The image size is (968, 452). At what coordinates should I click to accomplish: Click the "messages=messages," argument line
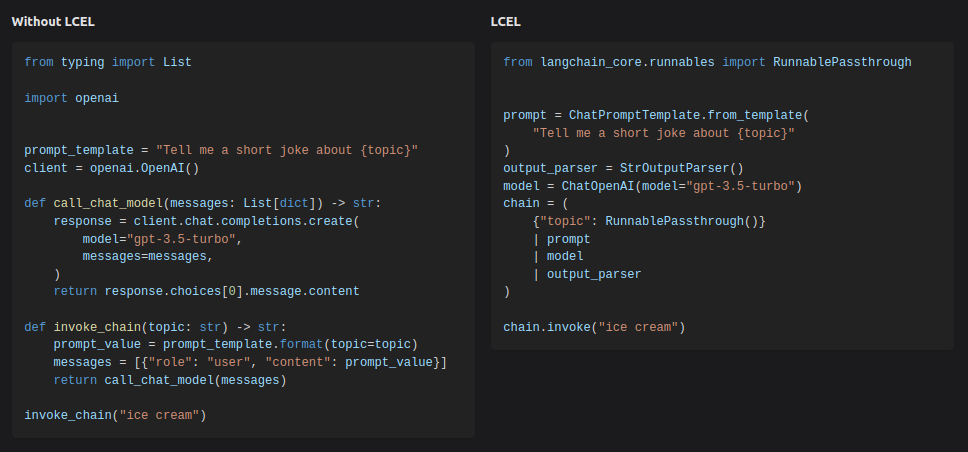[148, 256]
